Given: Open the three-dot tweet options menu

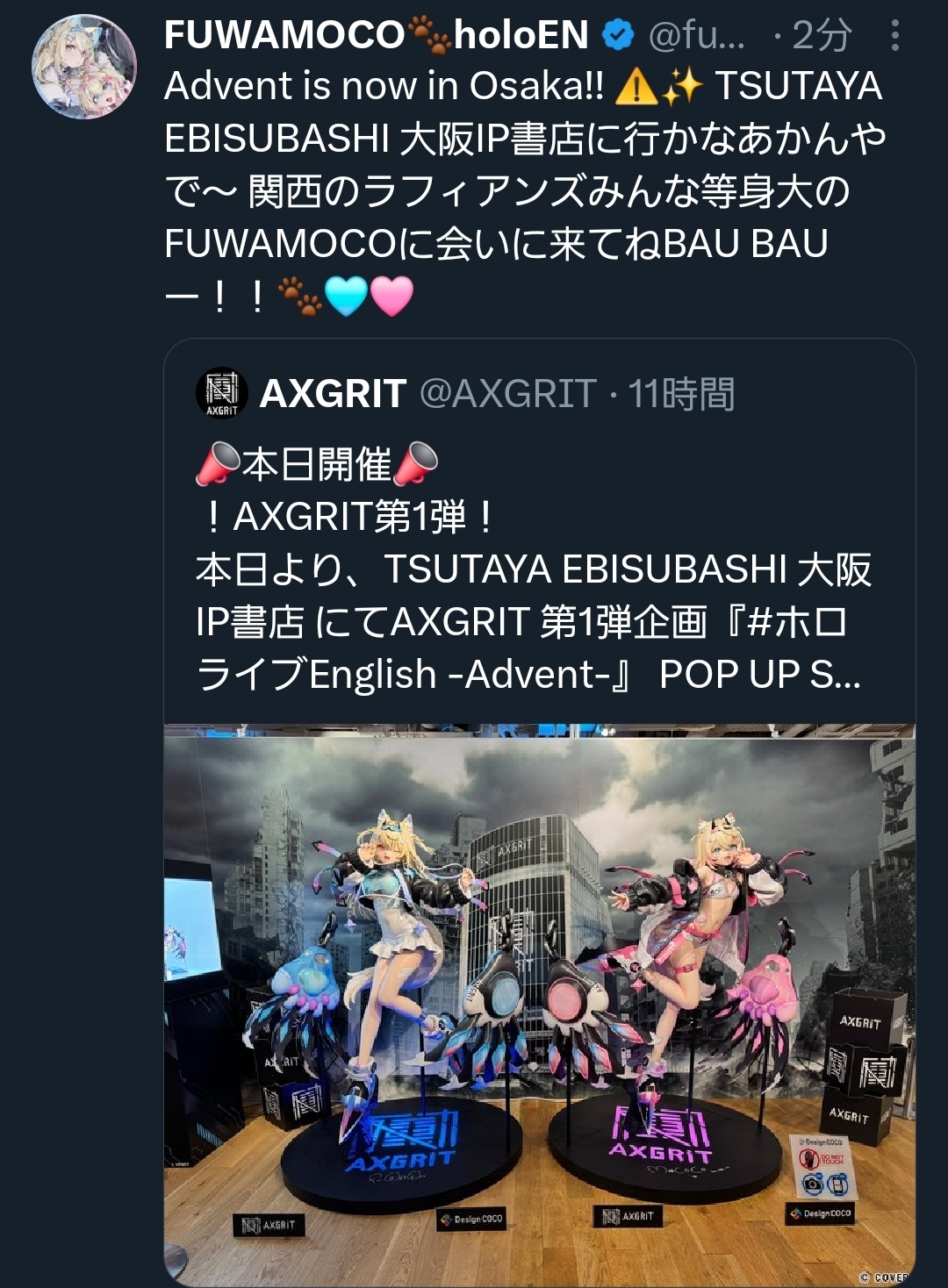Looking at the screenshot, I should point(894,35).
